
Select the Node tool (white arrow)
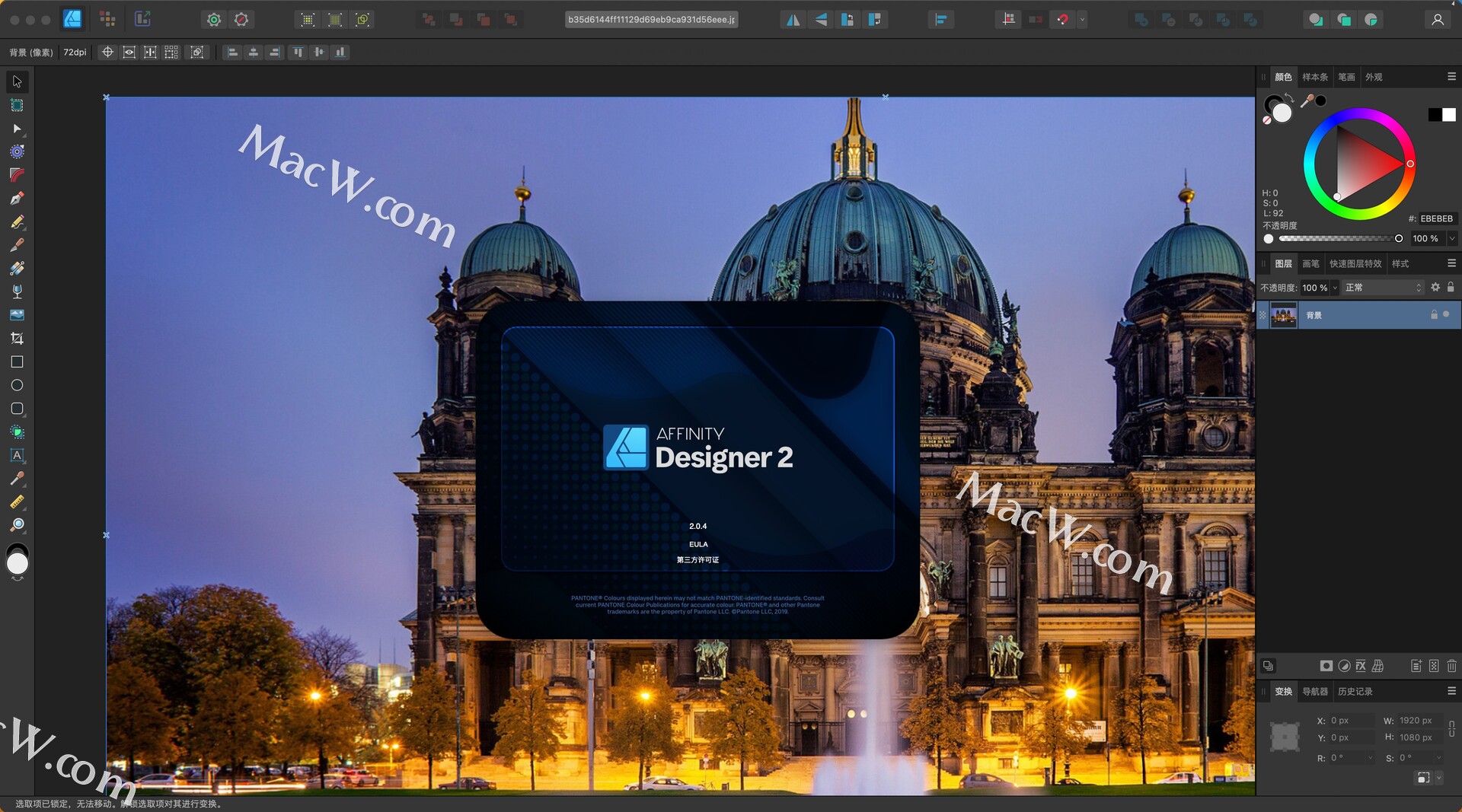[17, 129]
